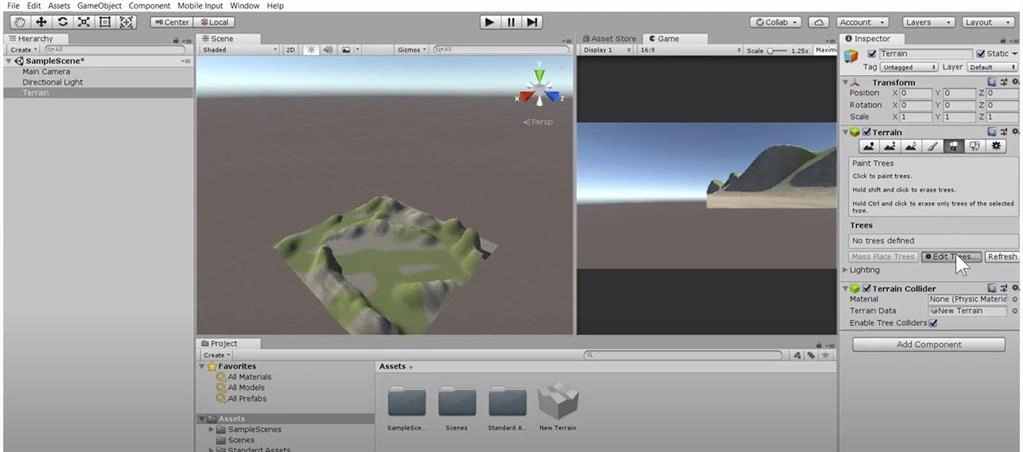The width and height of the screenshot is (1023, 452).
Task: Open the Layer Default dropdown
Action: (x=990, y=67)
